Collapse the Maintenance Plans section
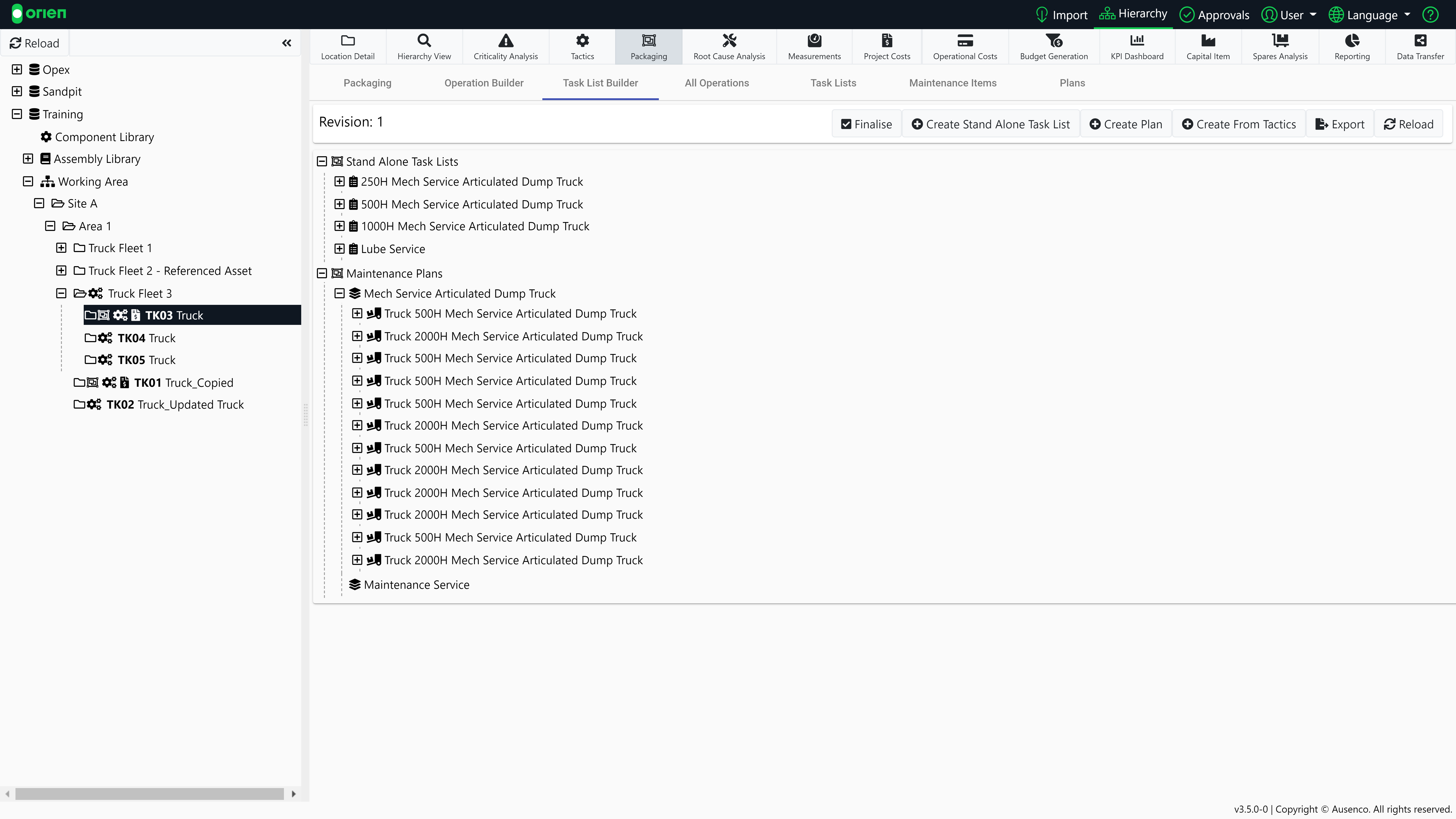 [x=322, y=273]
